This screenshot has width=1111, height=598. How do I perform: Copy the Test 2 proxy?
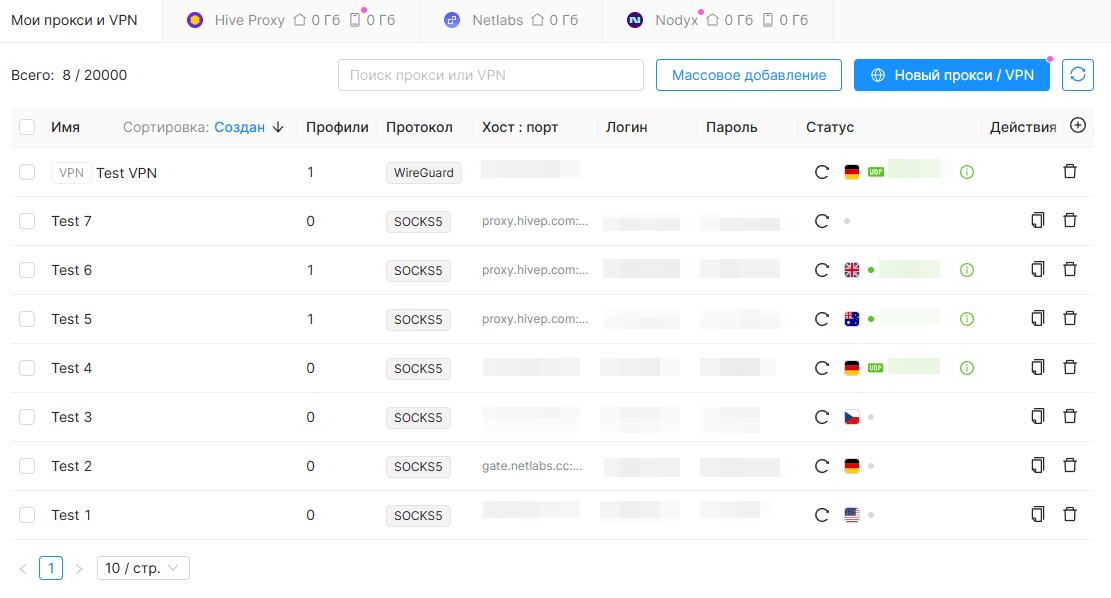[x=1037, y=465]
